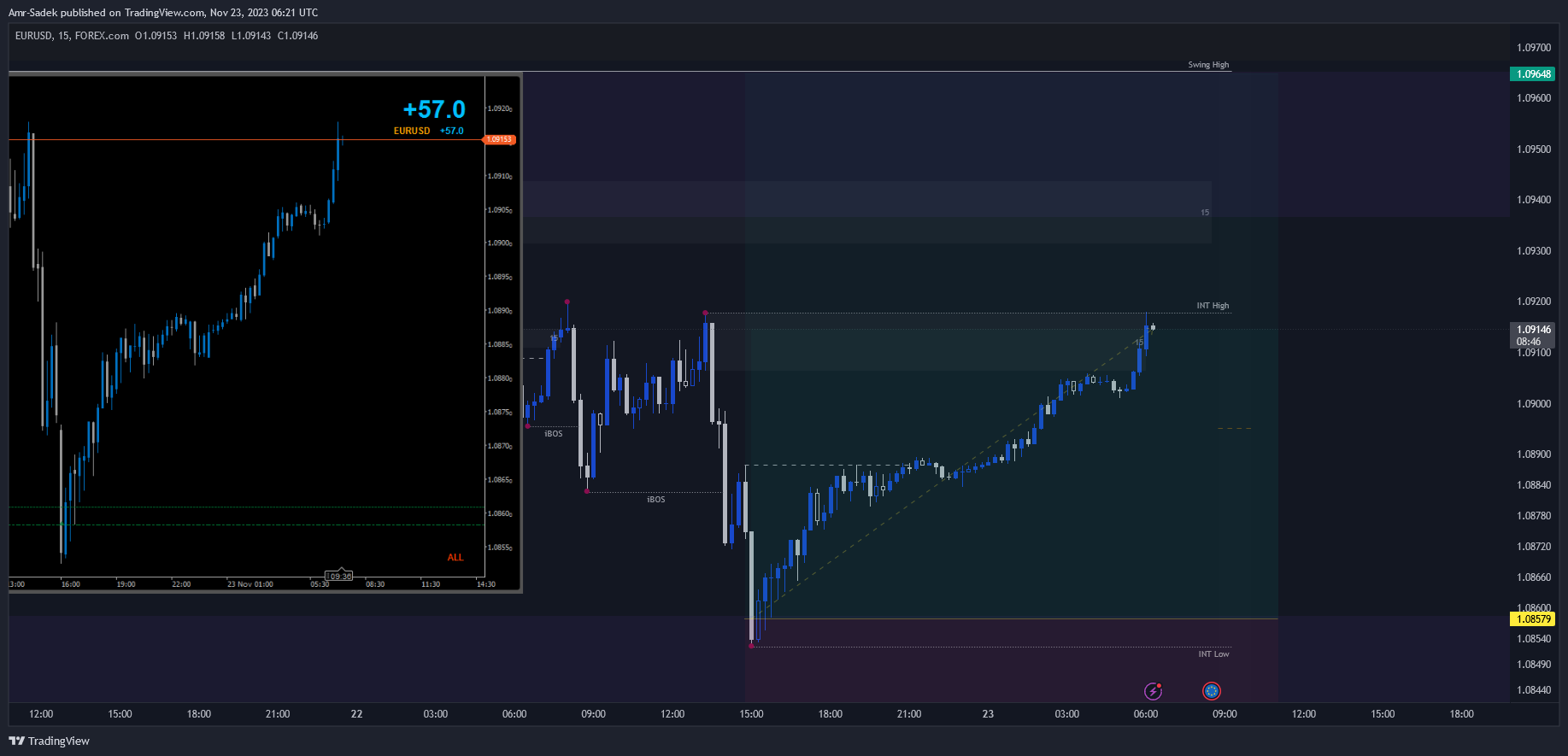This screenshot has width=1568, height=756.
Task: Click the EU flag economic event icon
Action: (x=1212, y=691)
